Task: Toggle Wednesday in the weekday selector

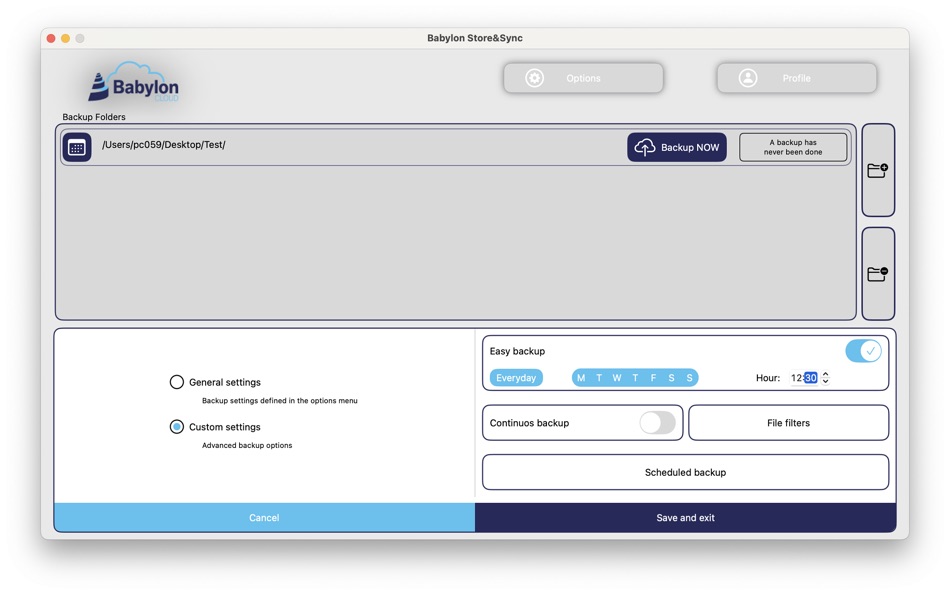Action: [x=617, y=378]
